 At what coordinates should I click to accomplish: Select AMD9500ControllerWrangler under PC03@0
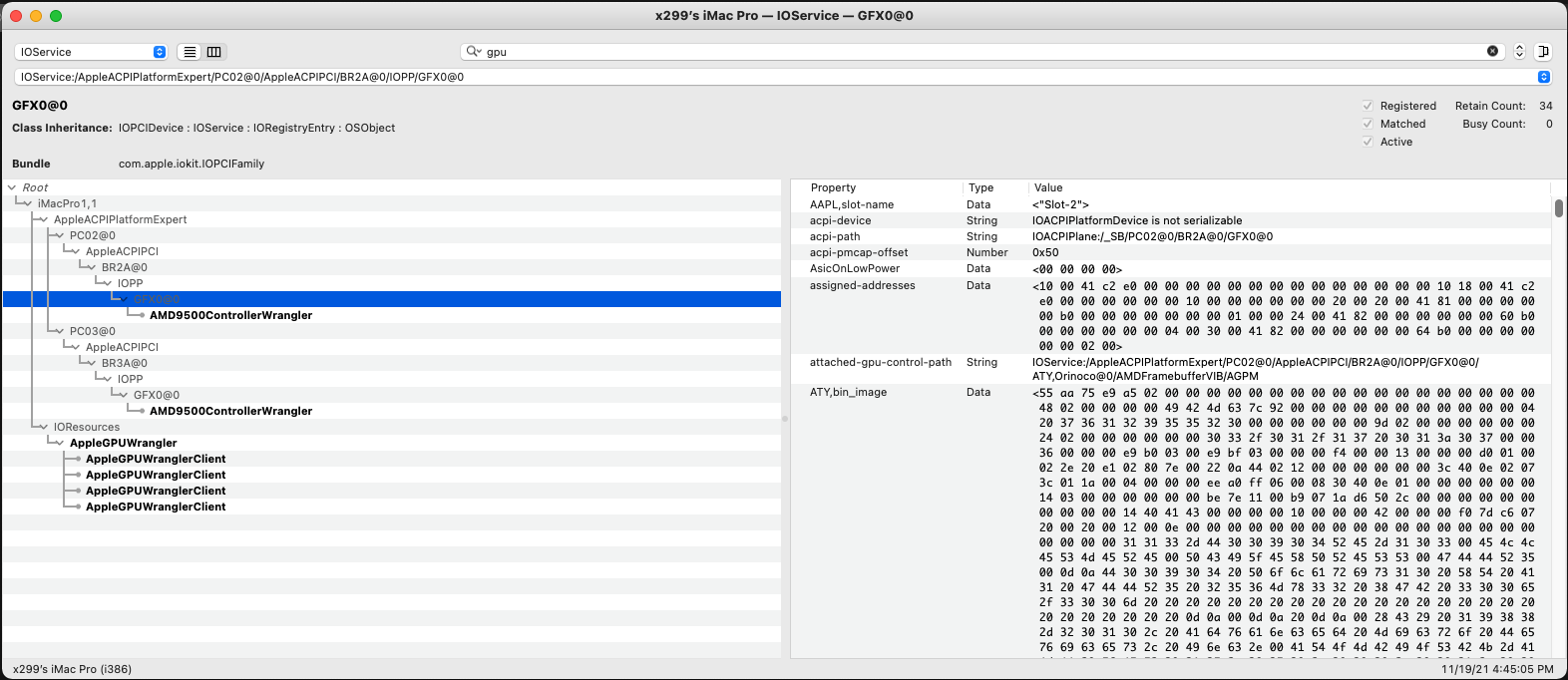[230, 411]
